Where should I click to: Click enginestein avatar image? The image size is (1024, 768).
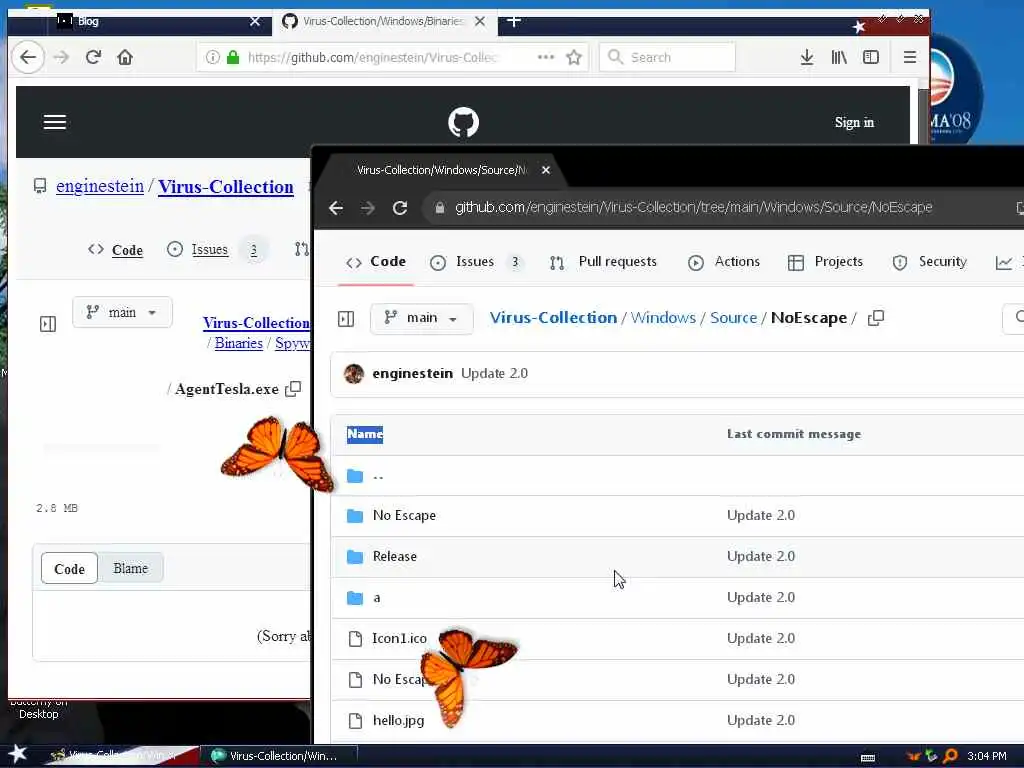pyautogui.click(x=354, y=374)
